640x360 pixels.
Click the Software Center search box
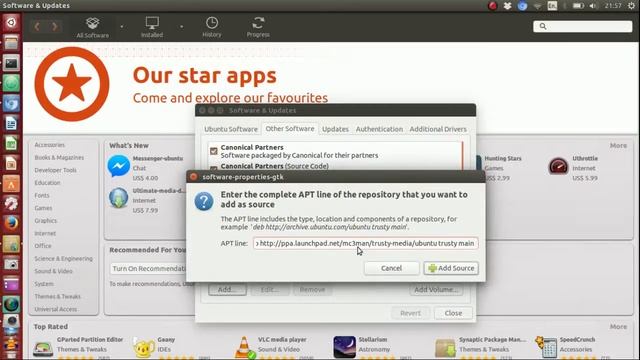coord(582,26)
